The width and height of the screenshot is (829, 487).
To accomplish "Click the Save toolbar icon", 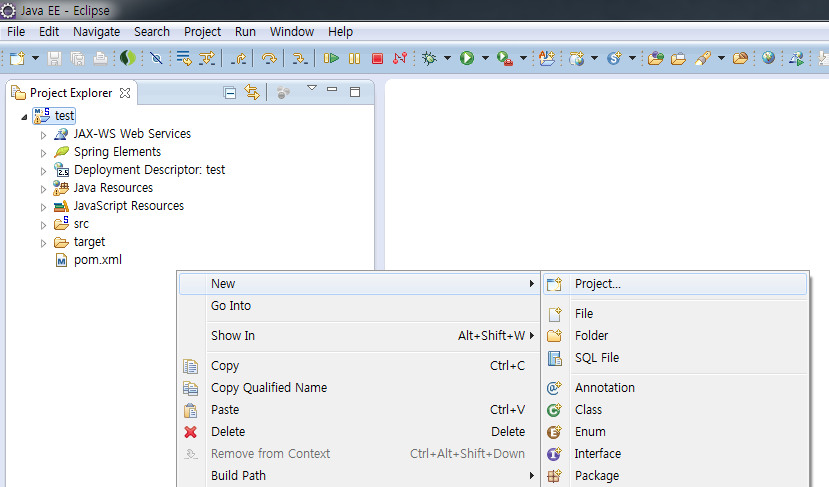I will (54, 58).
